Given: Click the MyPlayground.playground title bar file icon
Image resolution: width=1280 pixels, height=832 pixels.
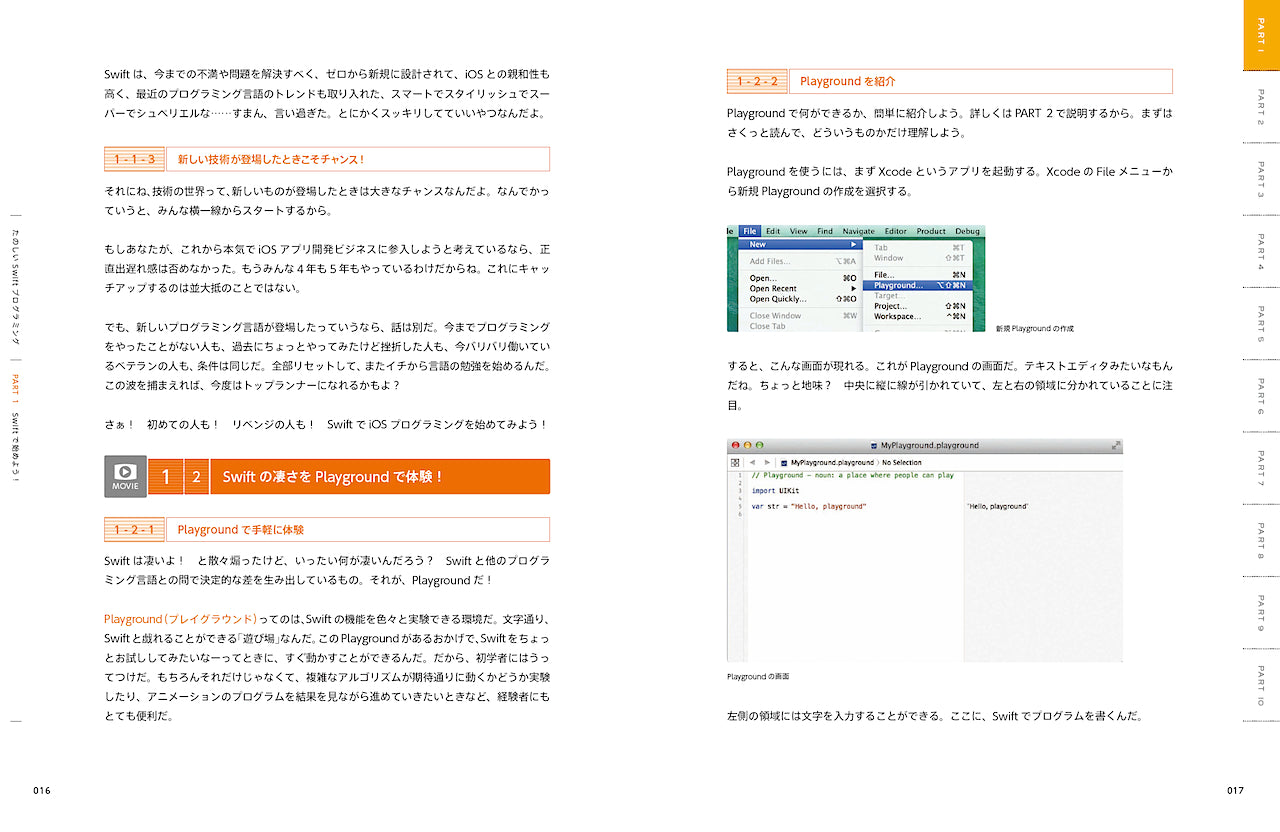Looking at the screenshot, I should pyautogui.click(x=873, y=446).
